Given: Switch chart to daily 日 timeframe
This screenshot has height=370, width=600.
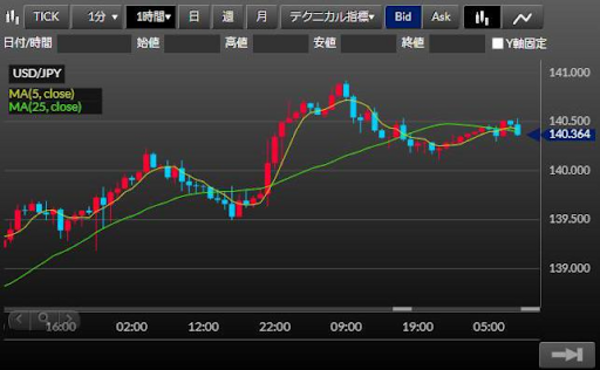Looking at the screenshot, I should pos(194,17).
